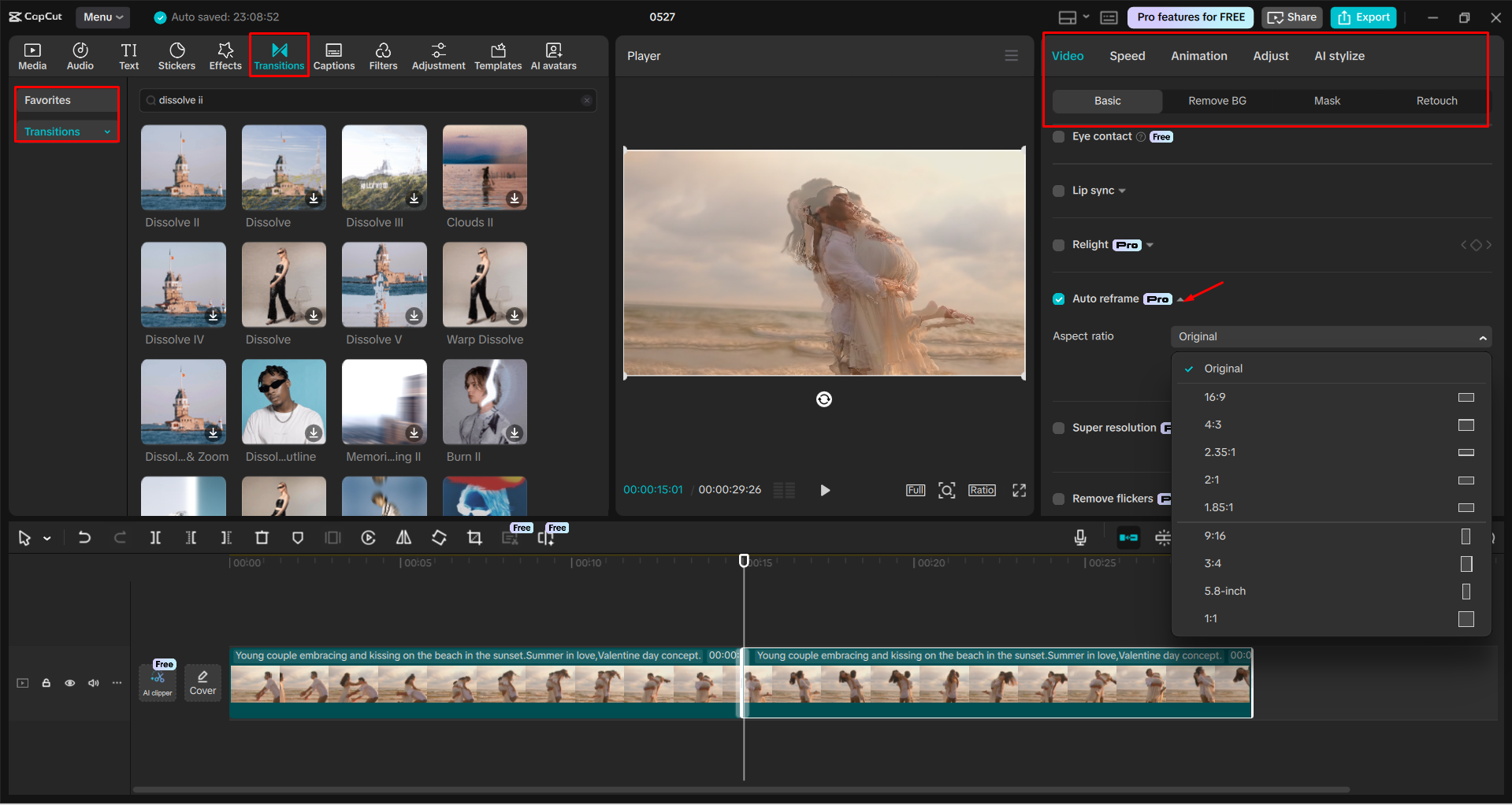The height and width of the screenshot is (805, 1512).
Task: Open the voiceover recording microphone tool
Action: (x=1079, y=537)
